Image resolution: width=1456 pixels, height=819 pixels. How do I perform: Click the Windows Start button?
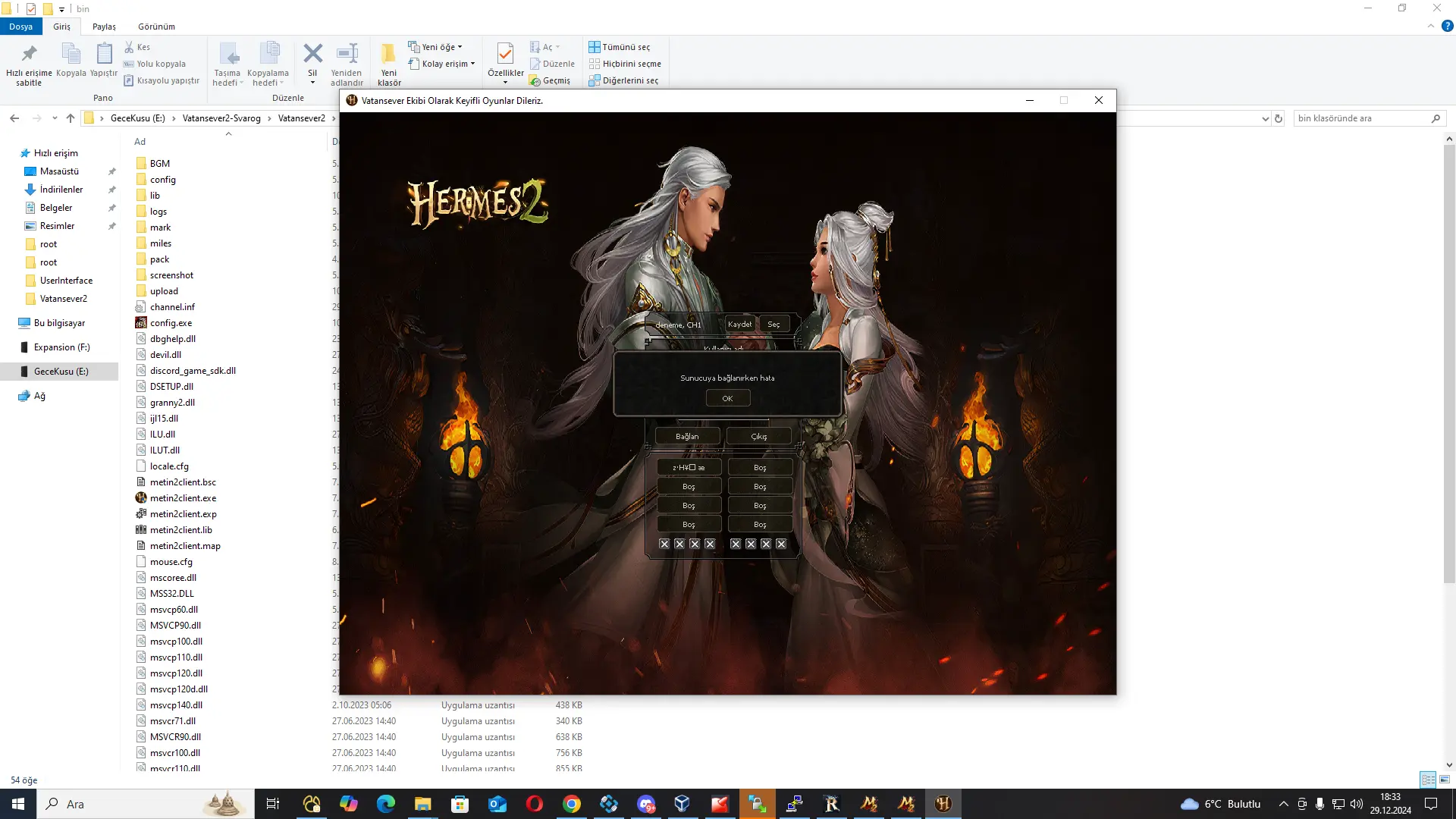[x=18, y=804]
